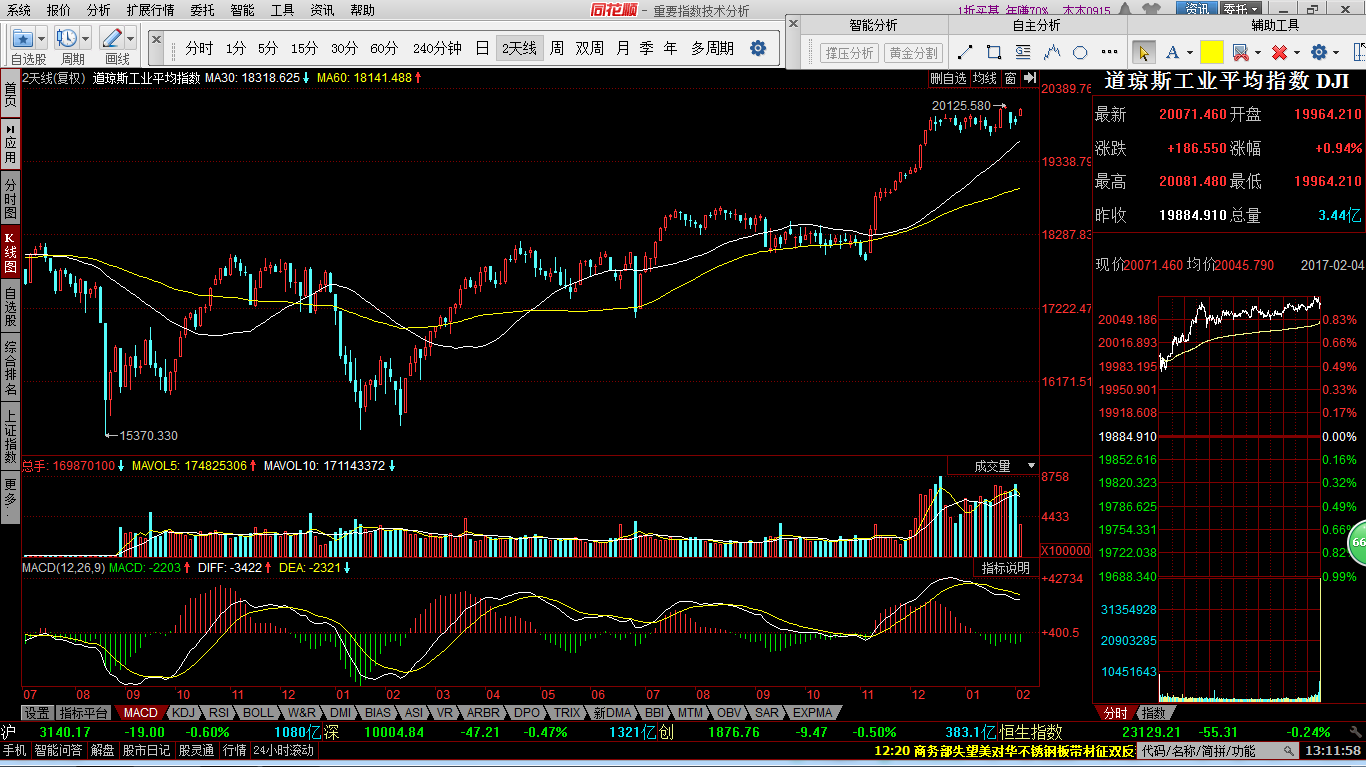
Task: Switch to the KDJ indicator tab
Action: (x=182, y=713)
